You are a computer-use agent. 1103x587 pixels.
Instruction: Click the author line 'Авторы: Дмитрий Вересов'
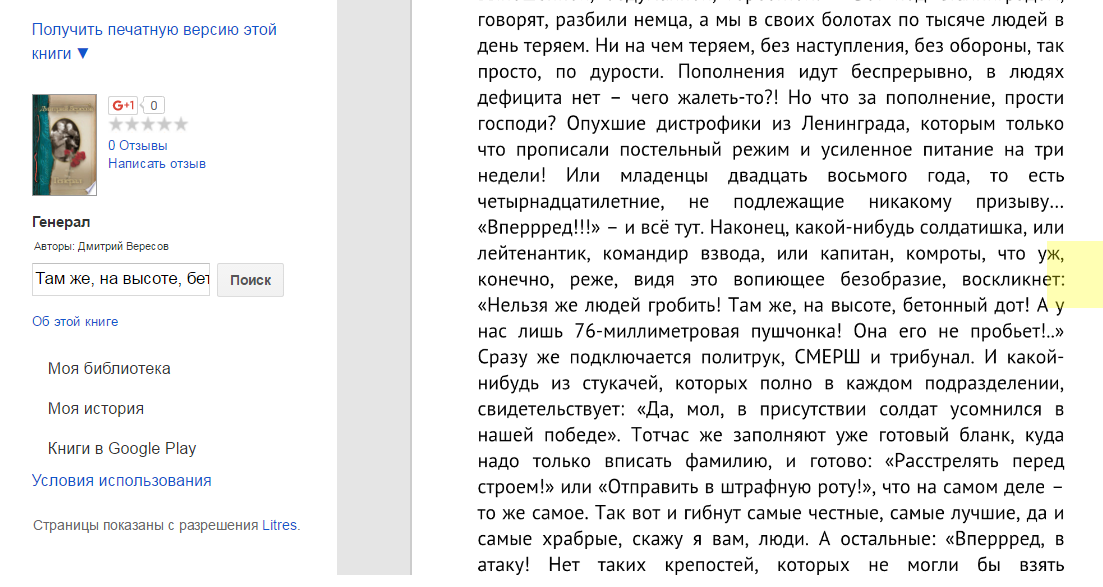pos(101,246)
